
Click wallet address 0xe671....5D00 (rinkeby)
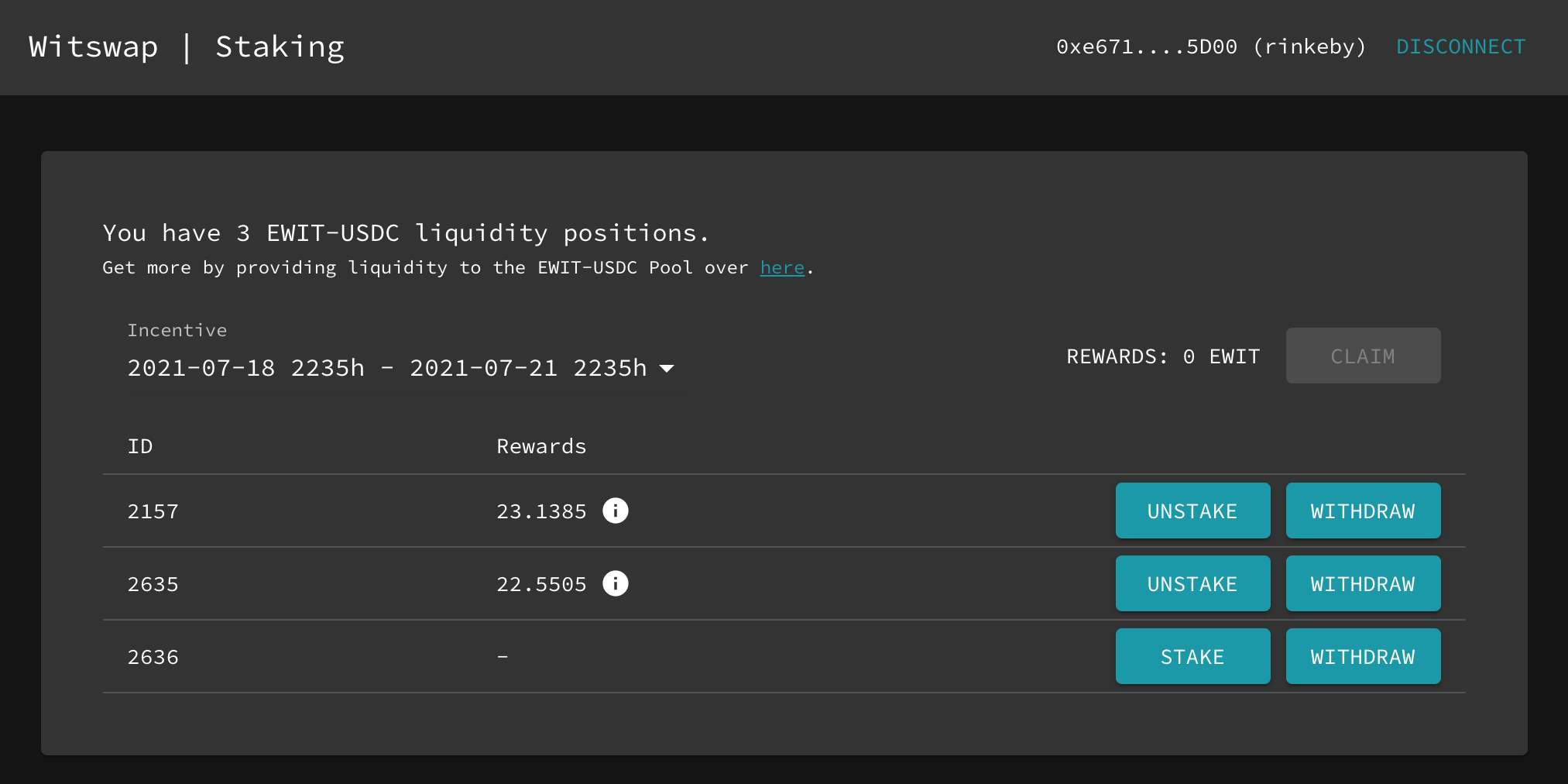click(1211, 46)
